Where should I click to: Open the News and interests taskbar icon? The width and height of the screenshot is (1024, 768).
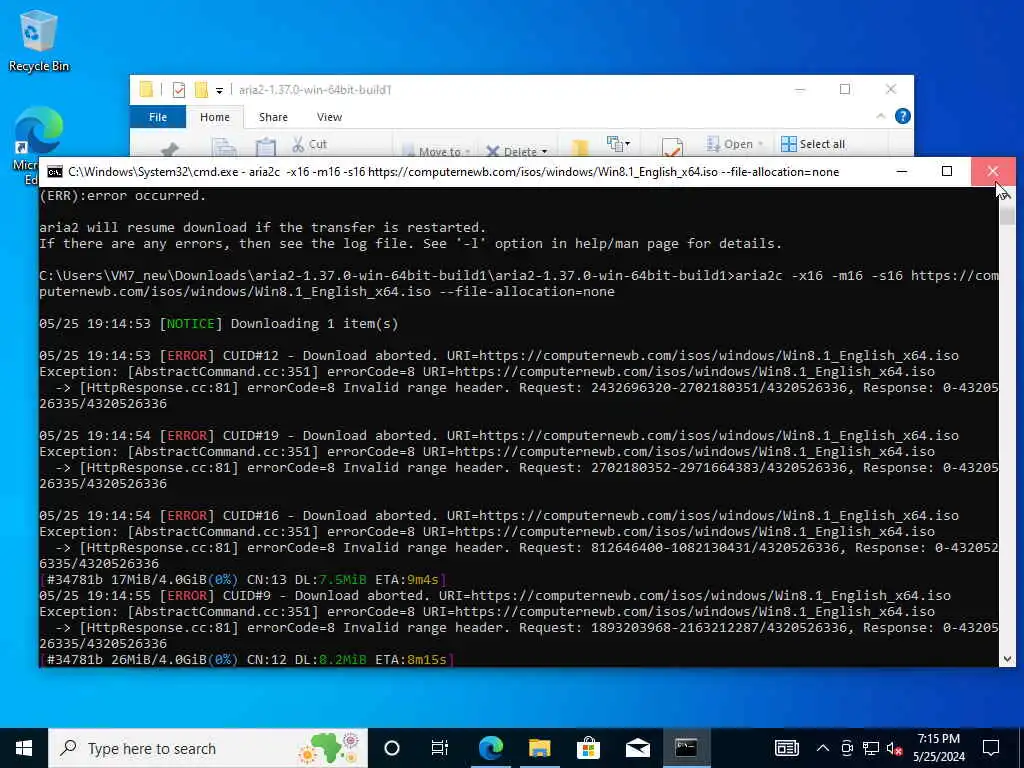[x=787, y=748]
